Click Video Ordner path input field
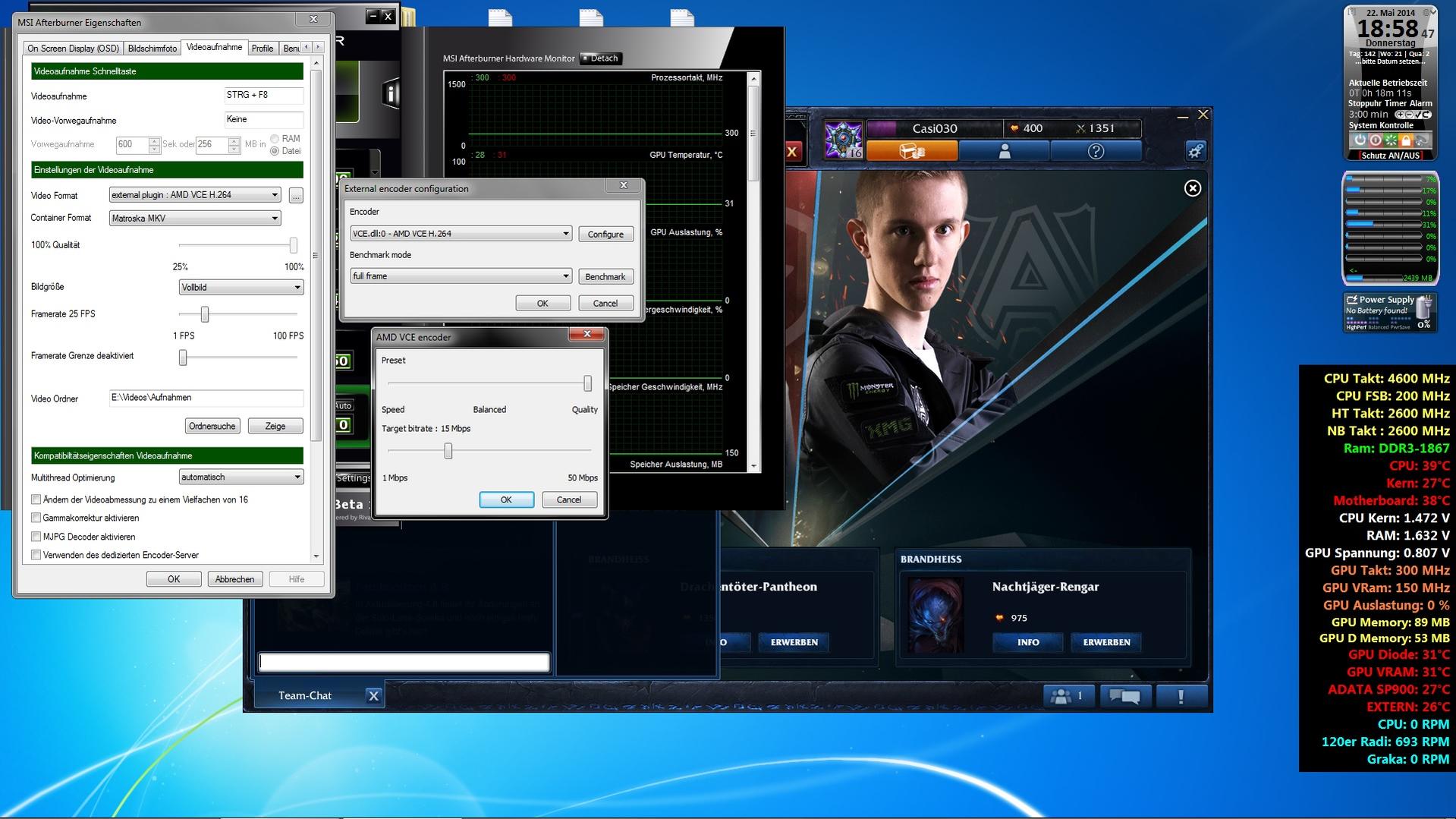The width and height of the screenshot is (1456, 819). [206, 398]
